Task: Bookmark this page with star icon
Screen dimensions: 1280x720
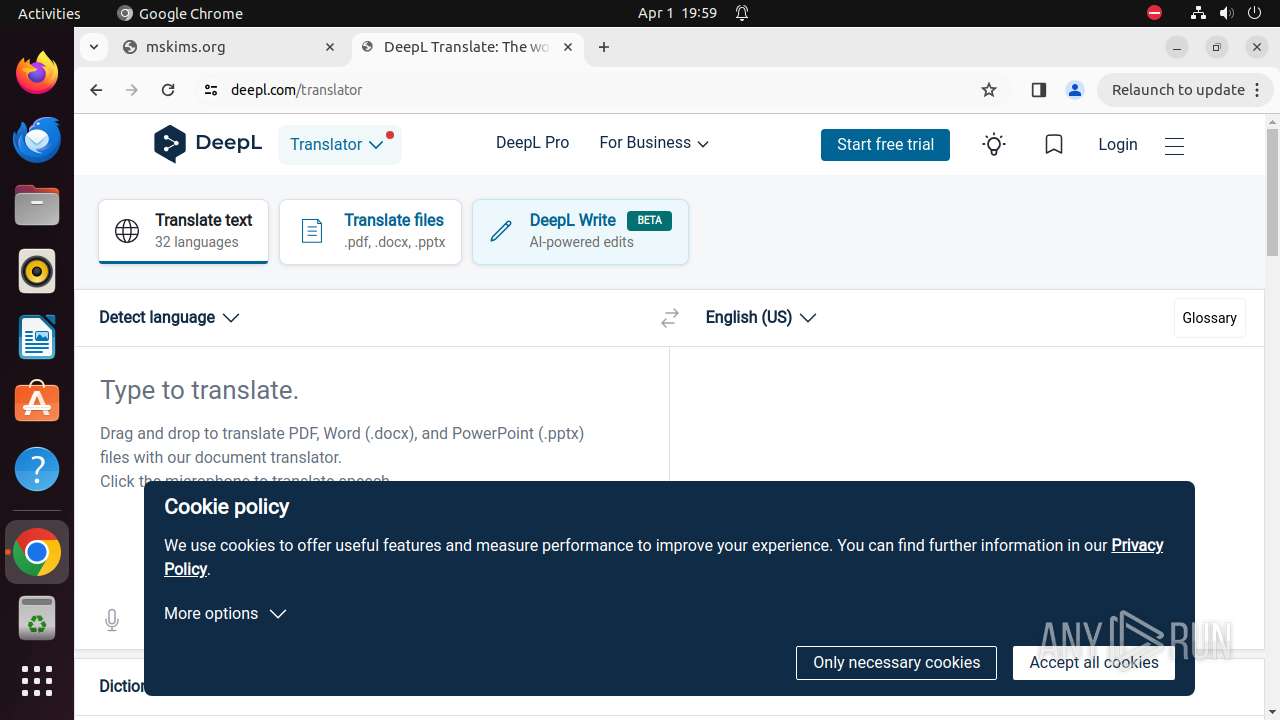Action: (989, 90)
